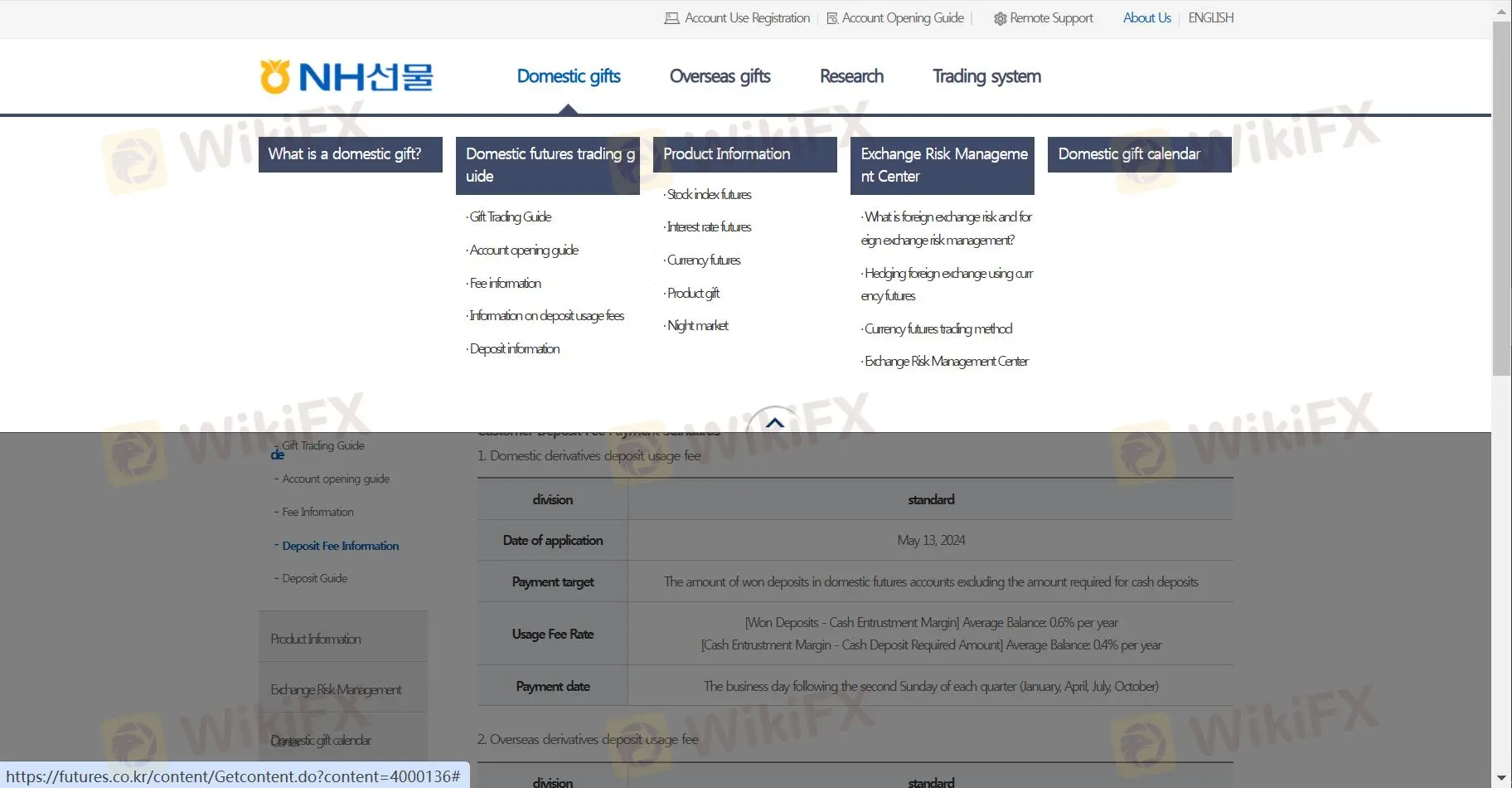Open Currency futures trading method link
This screenshot has height=788, width=1512.
[938, 328]
